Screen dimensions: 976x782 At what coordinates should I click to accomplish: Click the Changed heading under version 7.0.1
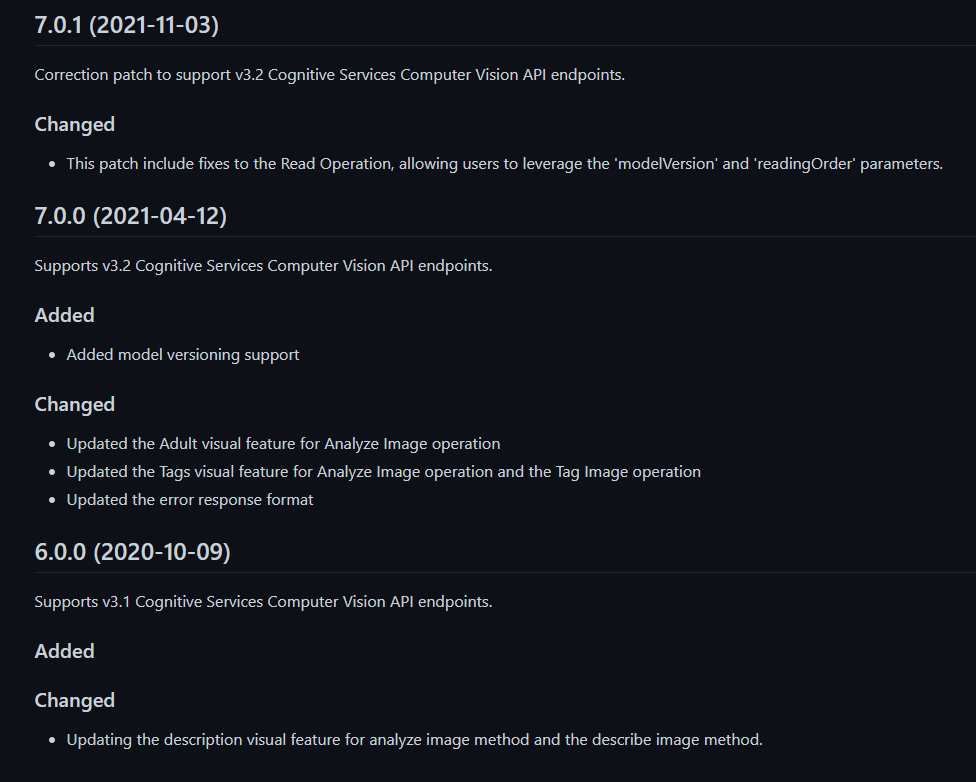(x=75, y=125)
